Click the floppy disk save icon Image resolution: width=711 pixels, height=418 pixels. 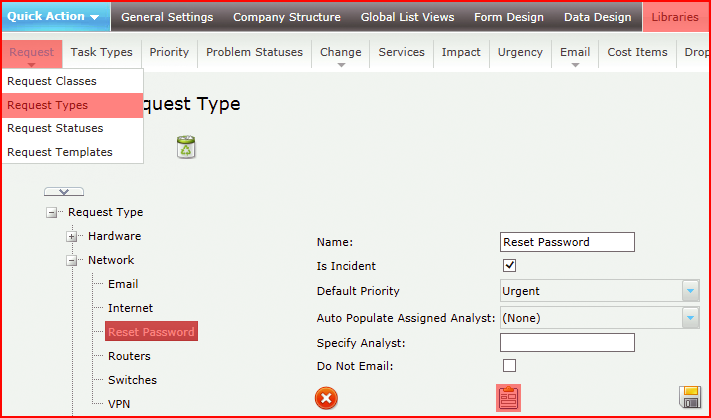pos(690,397)
